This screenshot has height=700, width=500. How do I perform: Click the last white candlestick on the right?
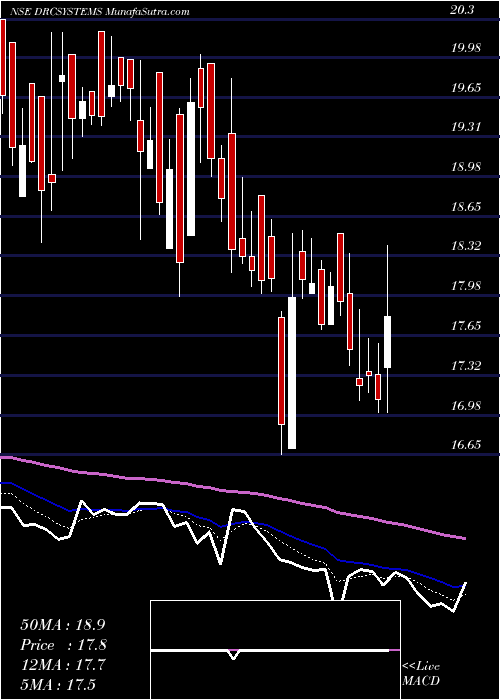click(388, 342)
